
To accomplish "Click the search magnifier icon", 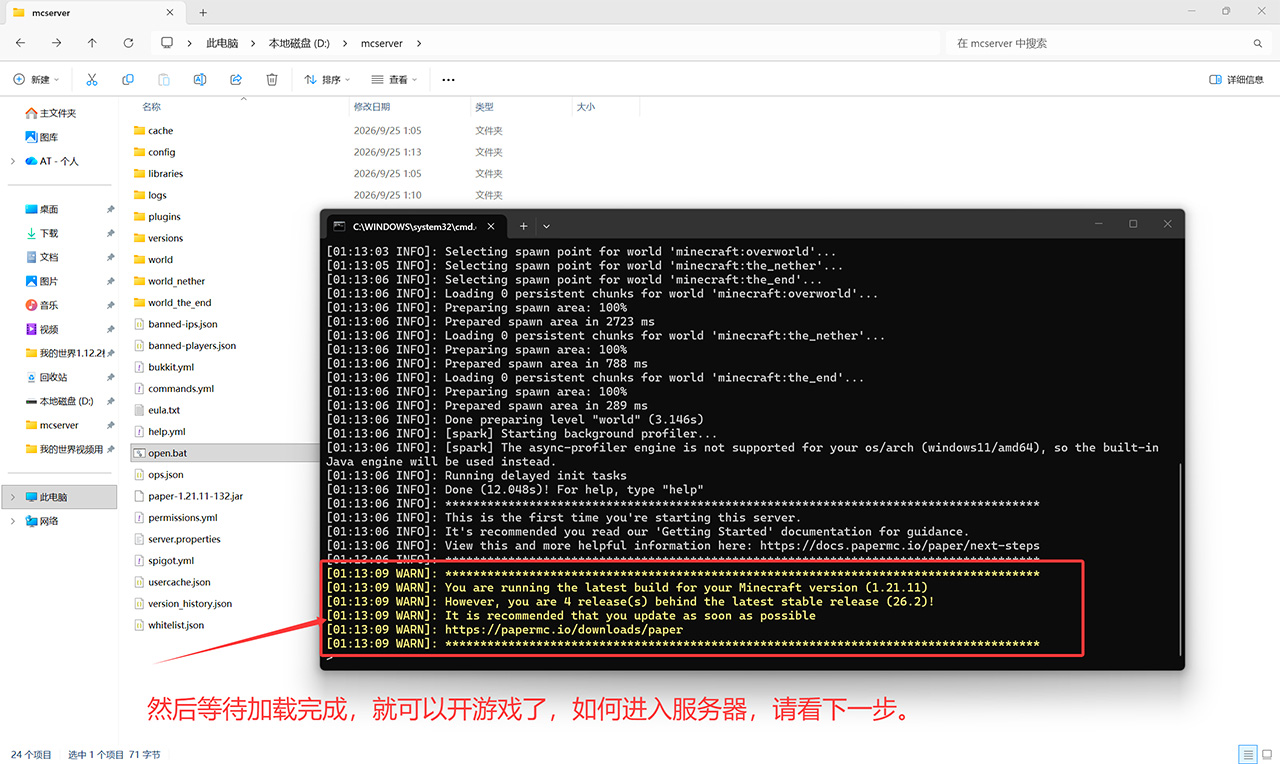I will (x=1258, y=44).
